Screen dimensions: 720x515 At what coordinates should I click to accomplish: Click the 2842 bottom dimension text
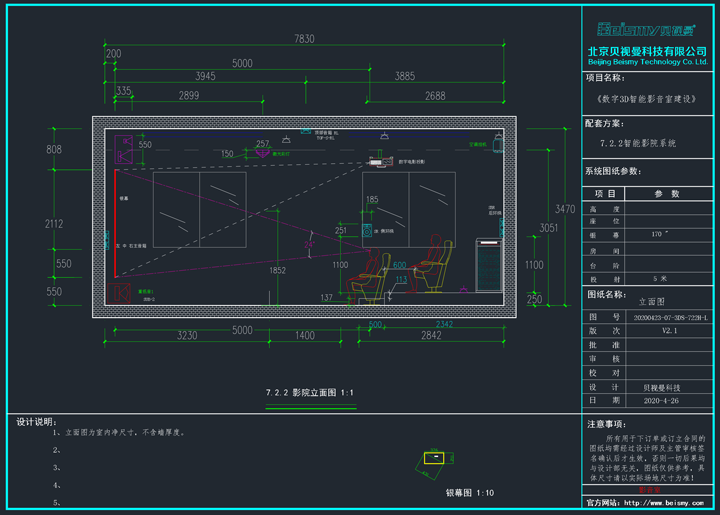[431, 335]
